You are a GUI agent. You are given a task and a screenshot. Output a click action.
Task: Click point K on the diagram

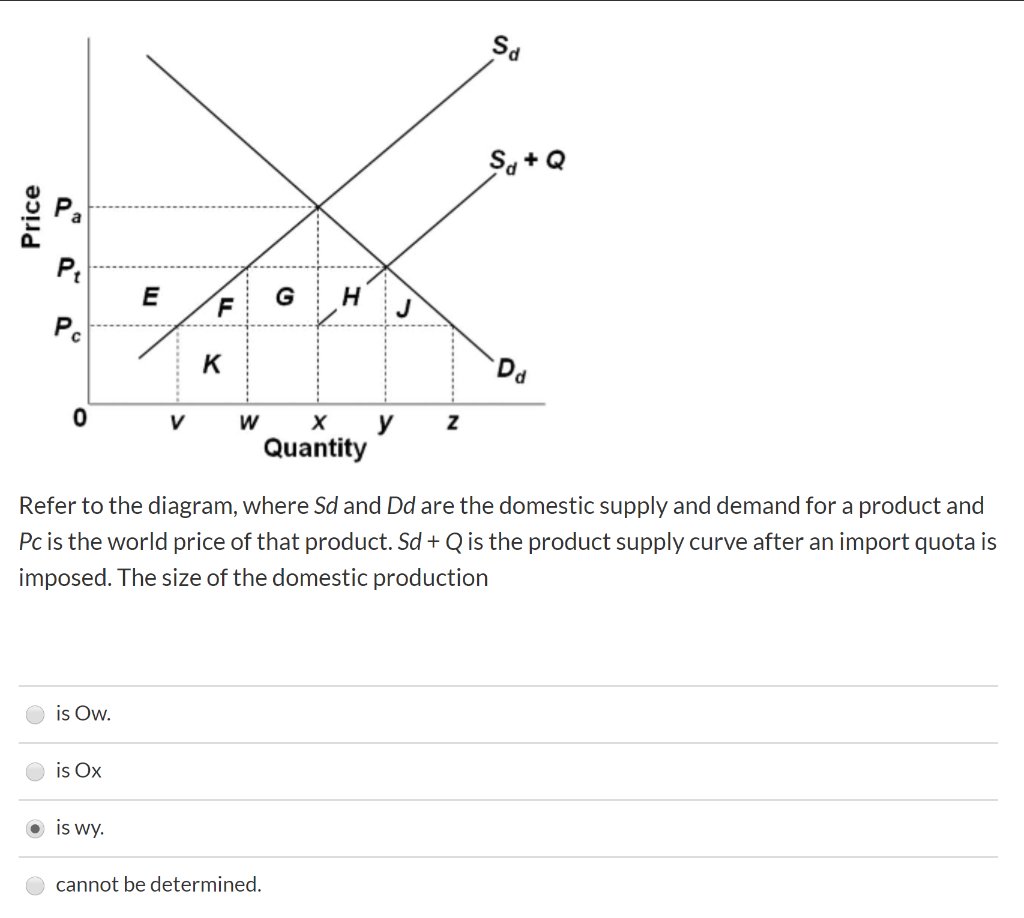pyautogui.click(x=211, y=364)
